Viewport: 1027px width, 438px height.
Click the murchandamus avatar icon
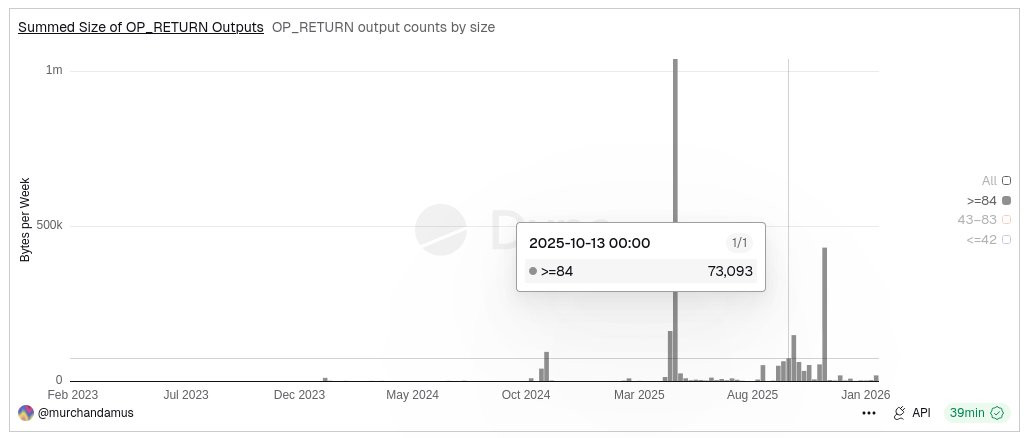point(26,413)
